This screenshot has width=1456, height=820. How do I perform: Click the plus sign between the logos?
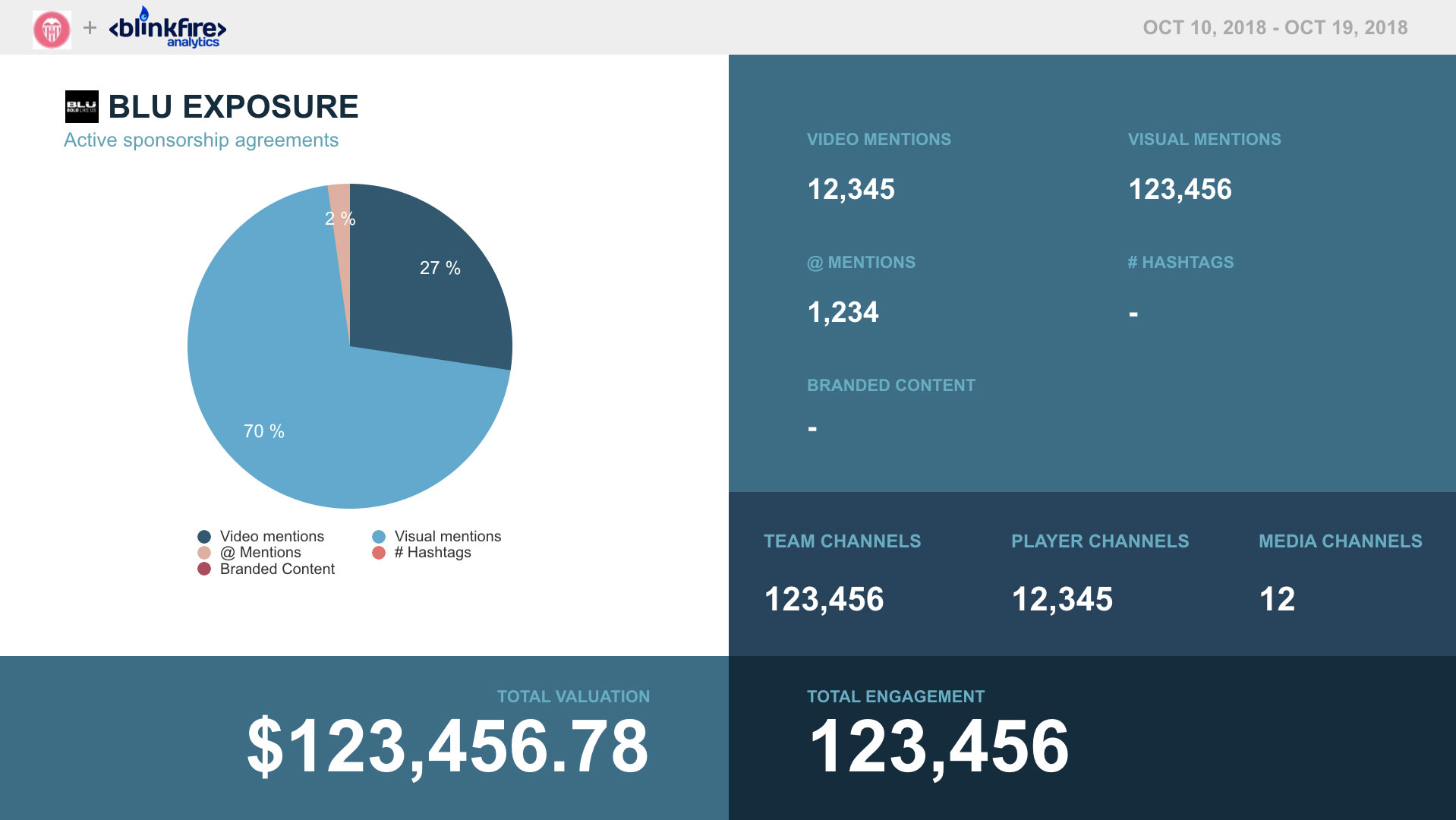[x=90, y=28]
